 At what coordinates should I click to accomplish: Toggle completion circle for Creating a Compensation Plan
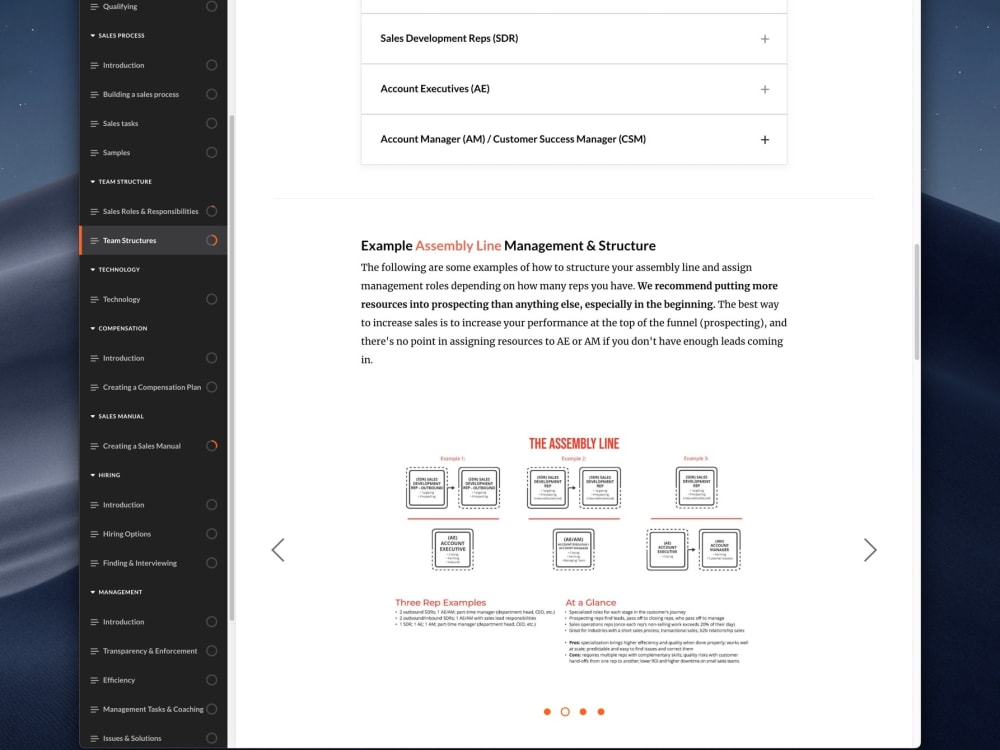pyautogui.click(x=212, y=387)
